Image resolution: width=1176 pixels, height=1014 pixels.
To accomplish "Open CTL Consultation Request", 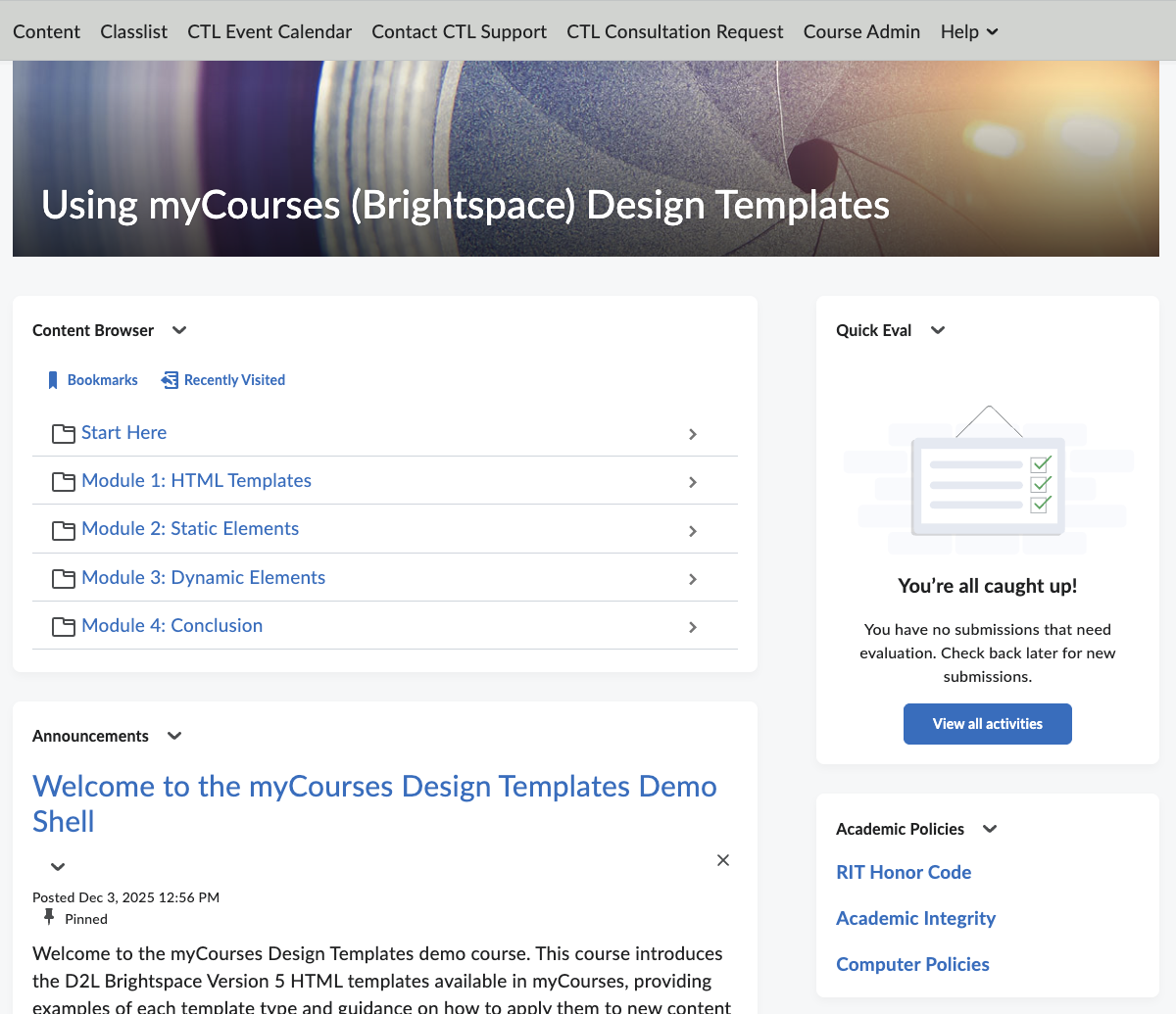I will 674,31.
